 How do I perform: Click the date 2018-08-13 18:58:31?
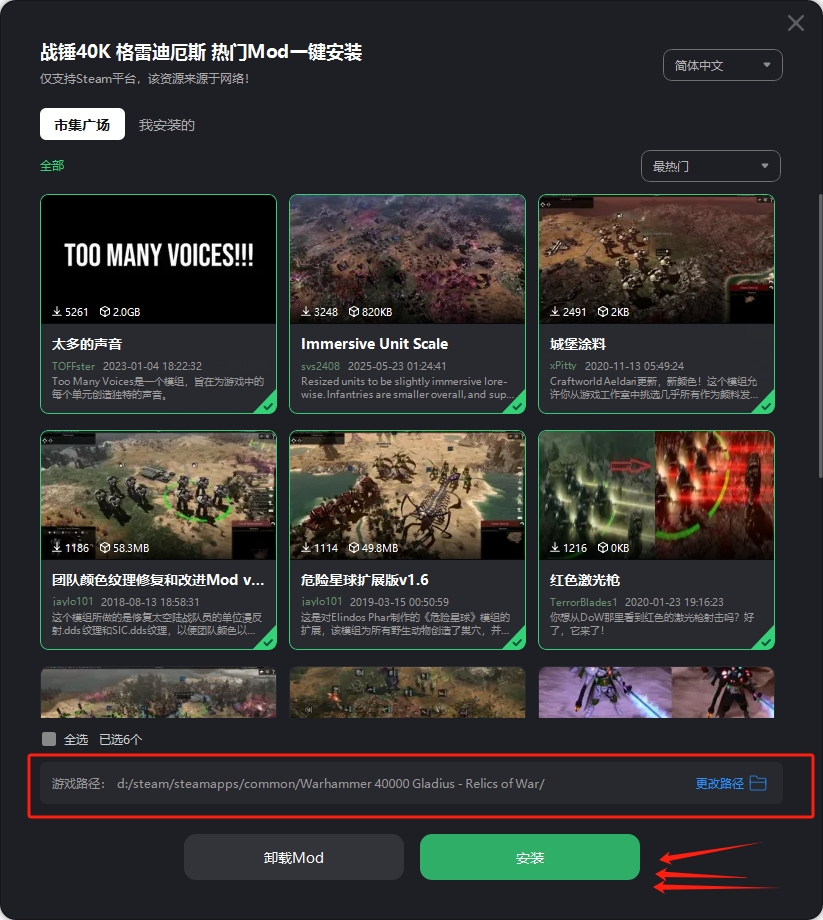pos(150,602)
